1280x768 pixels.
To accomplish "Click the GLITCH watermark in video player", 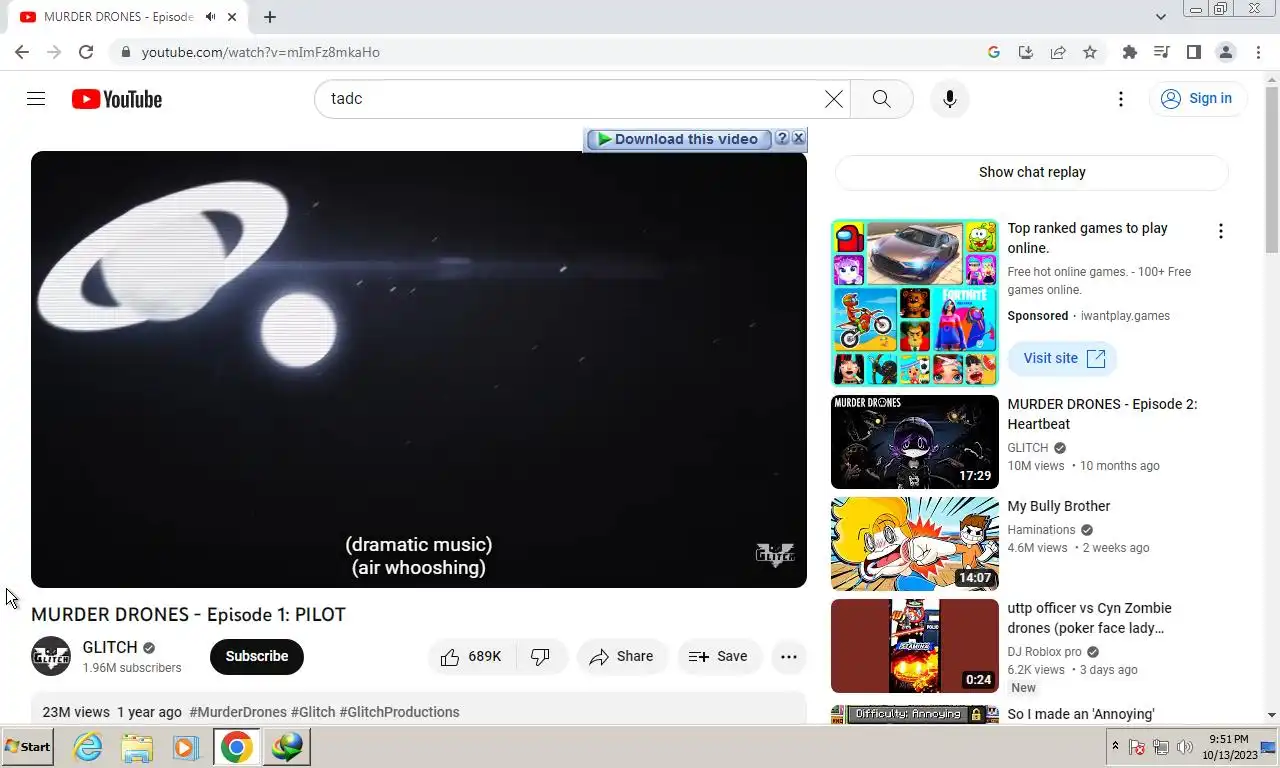I will (x=774, y=555).
